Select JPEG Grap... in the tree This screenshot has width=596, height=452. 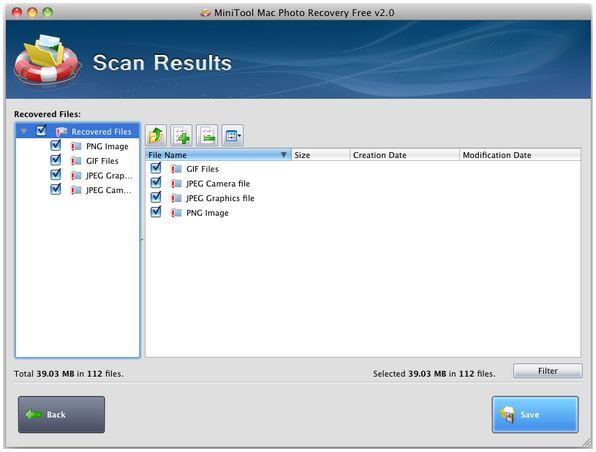tap(109, 176)
